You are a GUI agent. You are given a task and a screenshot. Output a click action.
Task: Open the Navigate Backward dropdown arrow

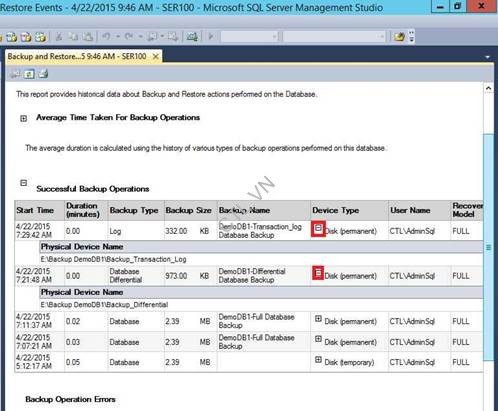pyautogui.click(x=162, y=36)
